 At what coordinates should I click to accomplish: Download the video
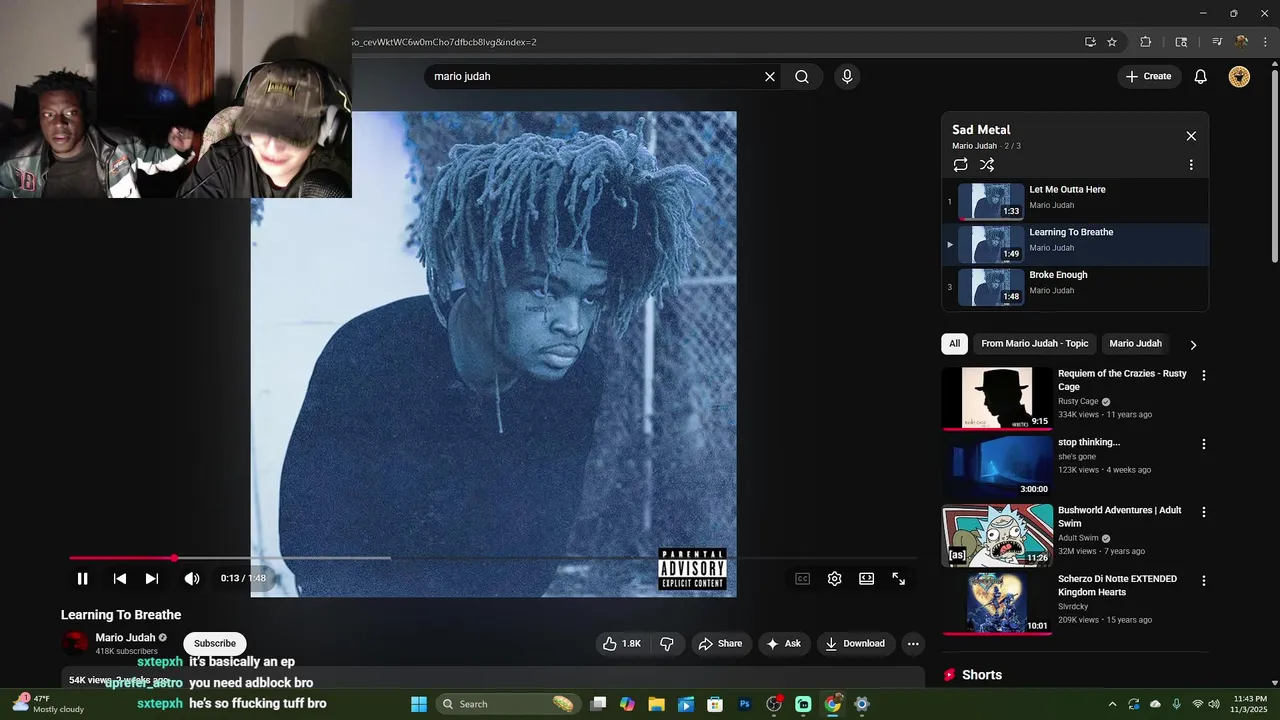[855, 644]
